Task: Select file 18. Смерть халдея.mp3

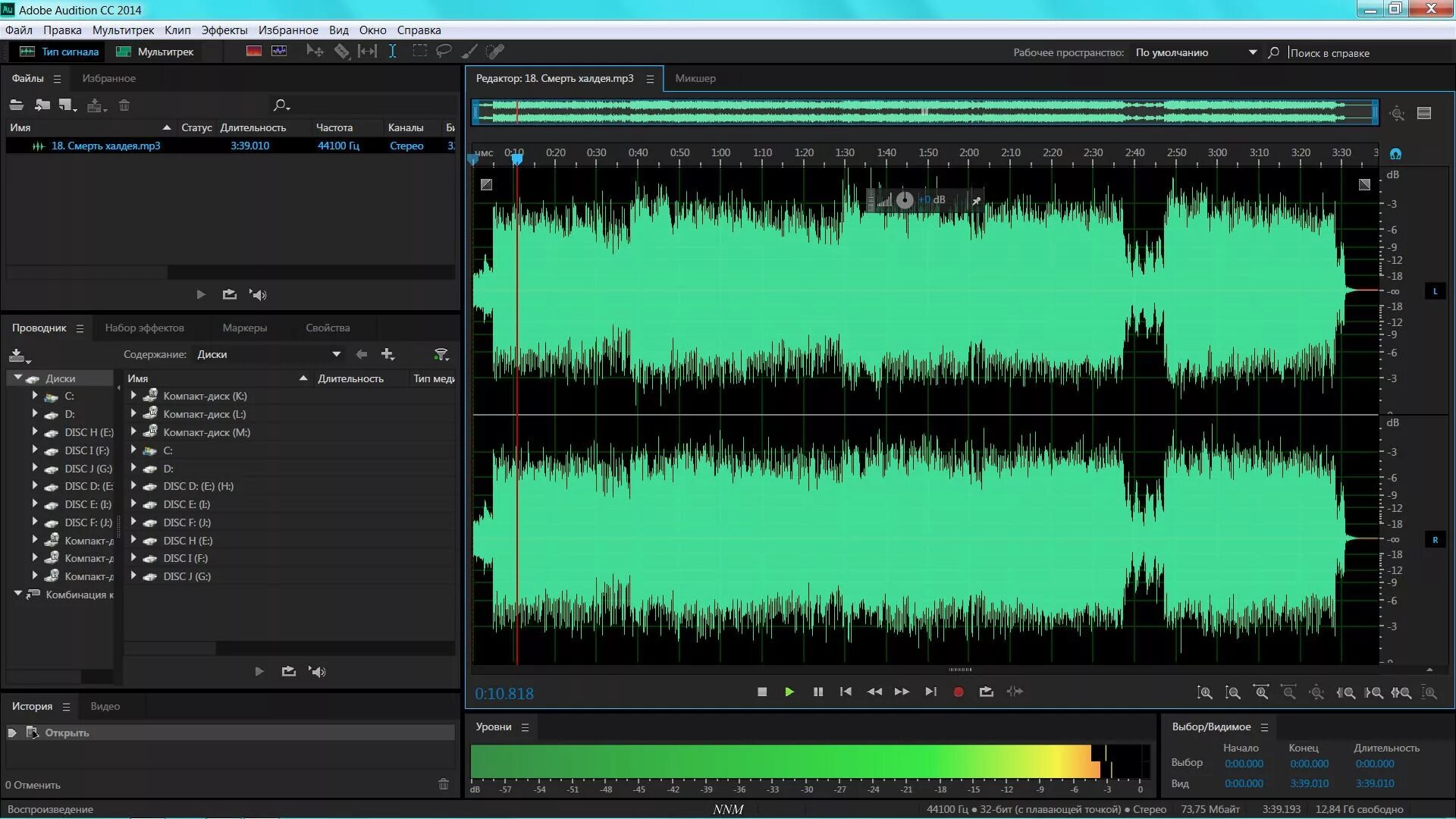Action: tap(105, 146)
